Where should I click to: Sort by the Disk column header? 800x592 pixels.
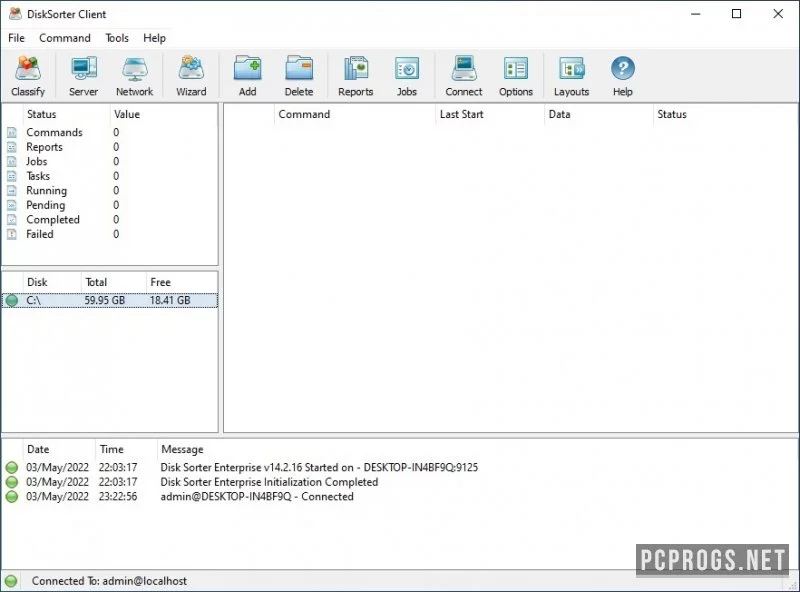pos(52,282)
